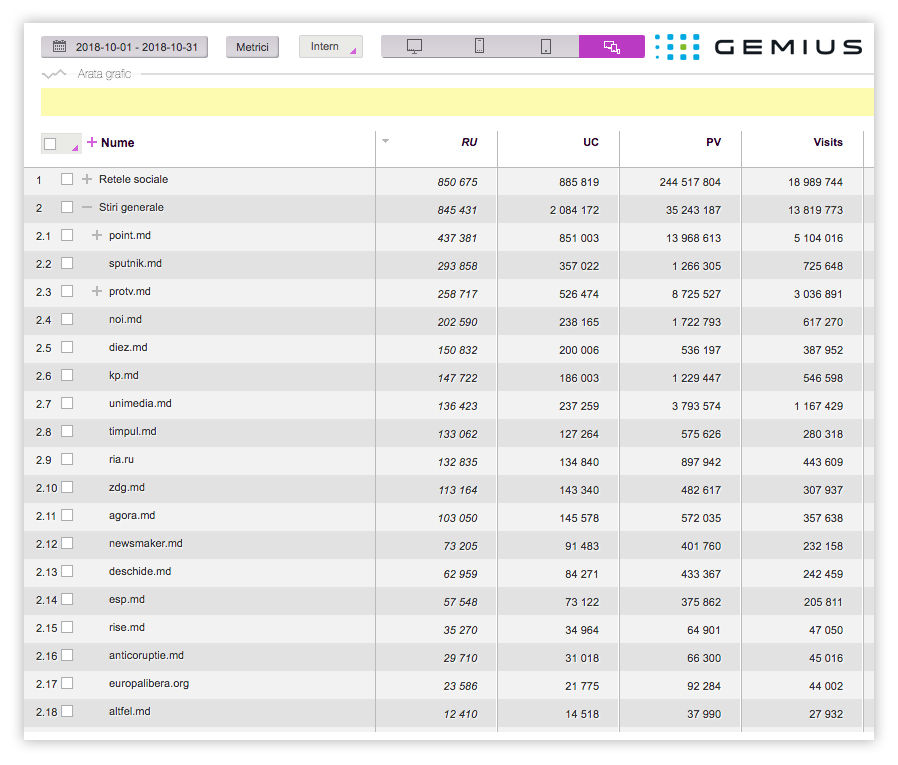Select the desktop computer device filter
This screenshot has height=765, width=898.
(414, 46)
